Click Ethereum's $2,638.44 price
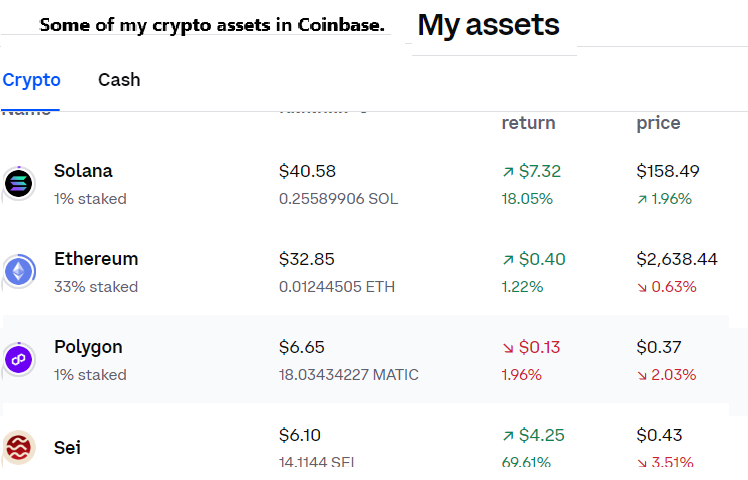Image resolution: width=748 pixels, height=480 pixels. tap(677, 259)
